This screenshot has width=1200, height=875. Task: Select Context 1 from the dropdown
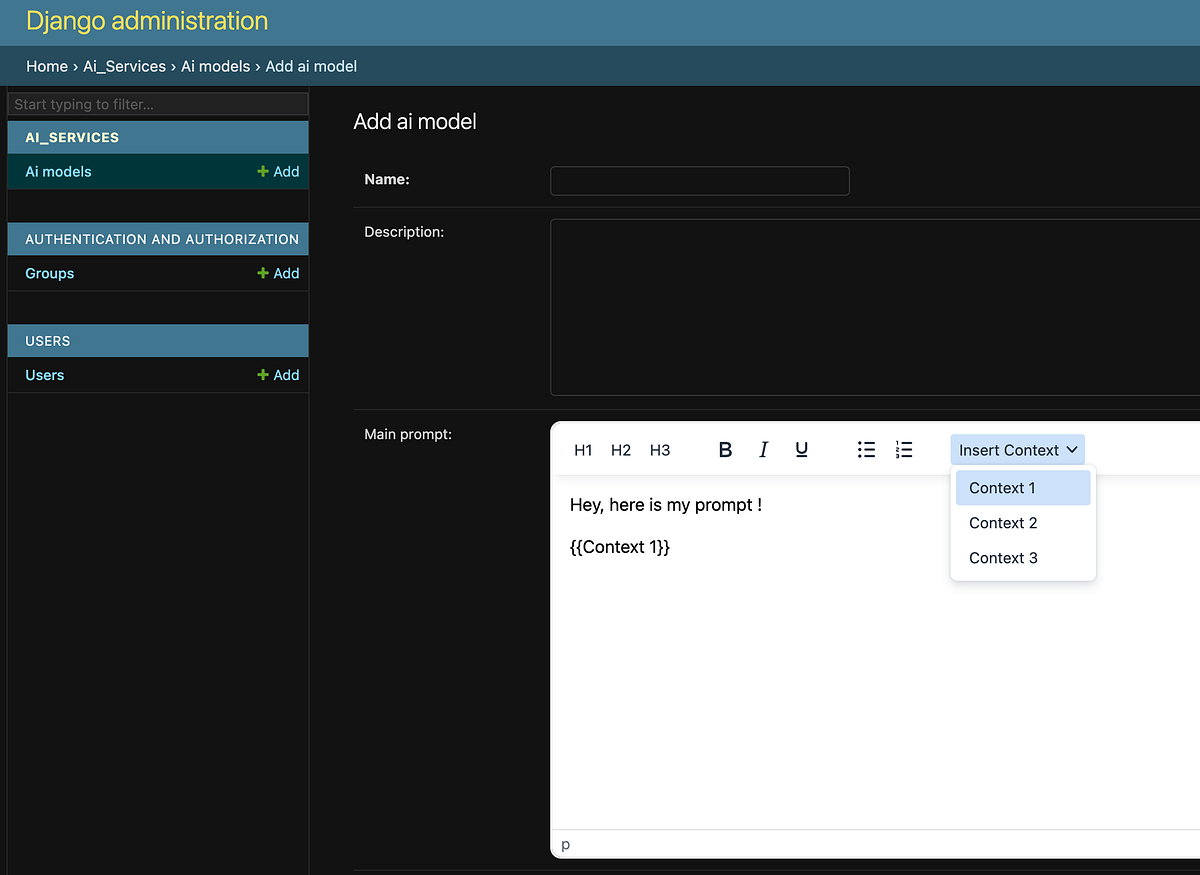tap(1002, 487)
